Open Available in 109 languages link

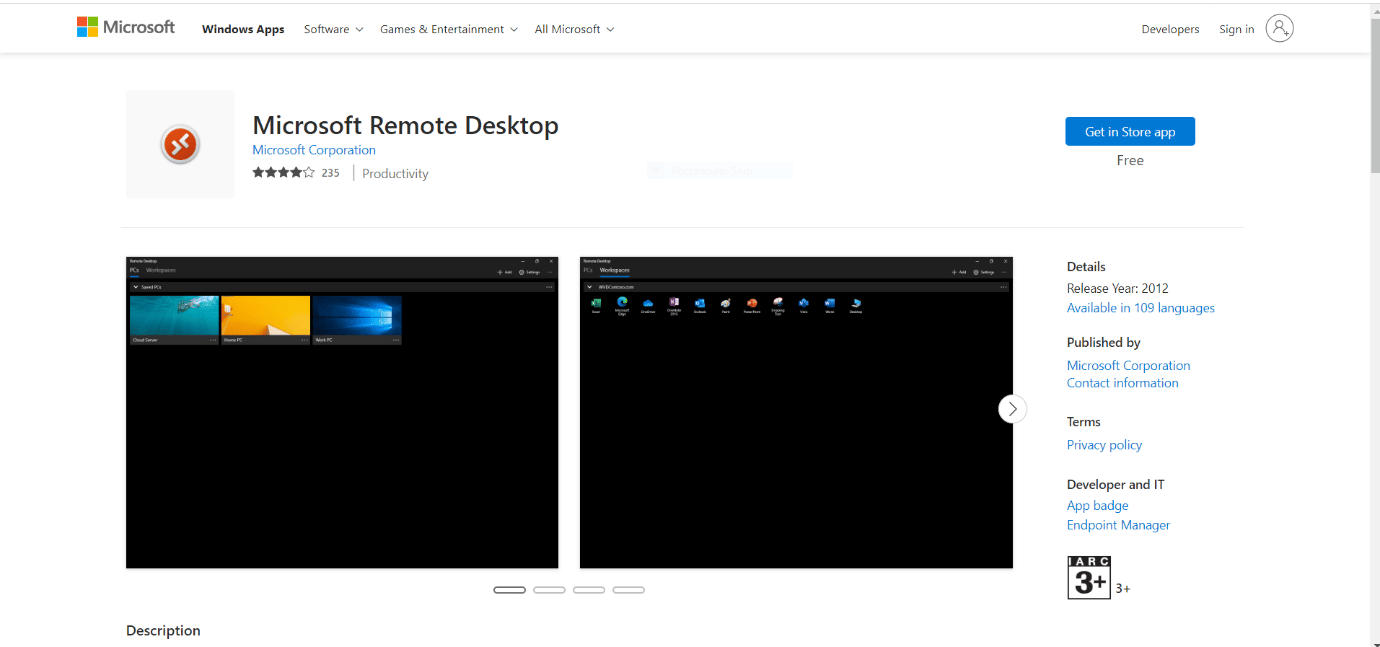pos(1141,308)
